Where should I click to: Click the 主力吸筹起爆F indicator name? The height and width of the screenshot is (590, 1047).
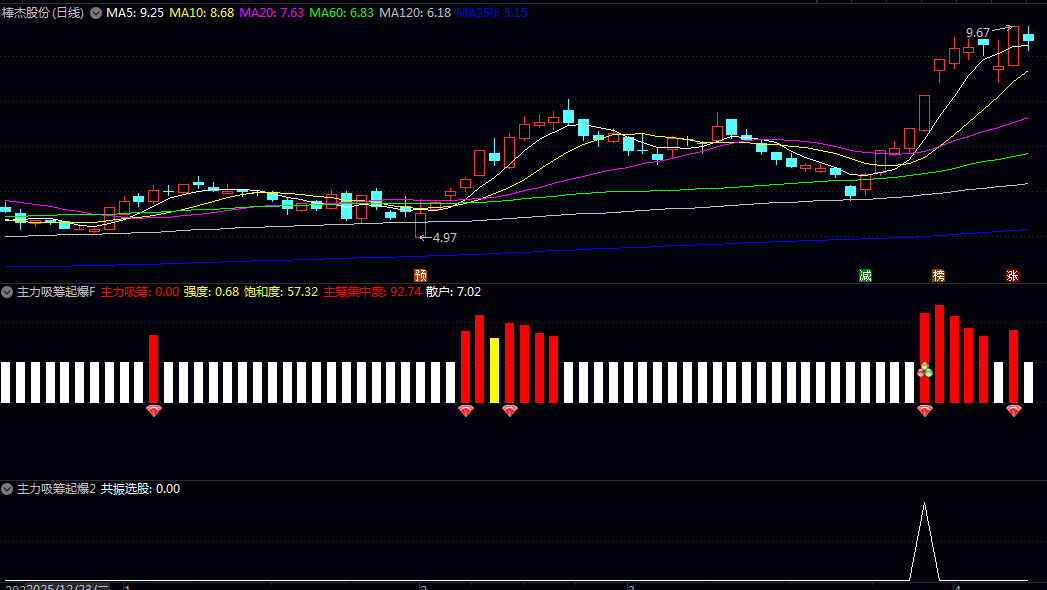coord(56,292)
